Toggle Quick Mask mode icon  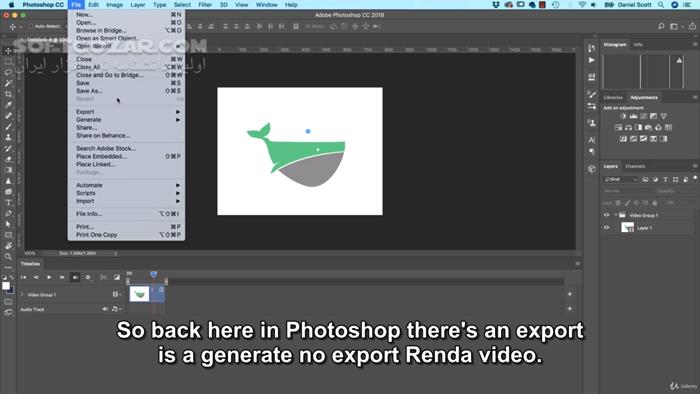point(8,302)
